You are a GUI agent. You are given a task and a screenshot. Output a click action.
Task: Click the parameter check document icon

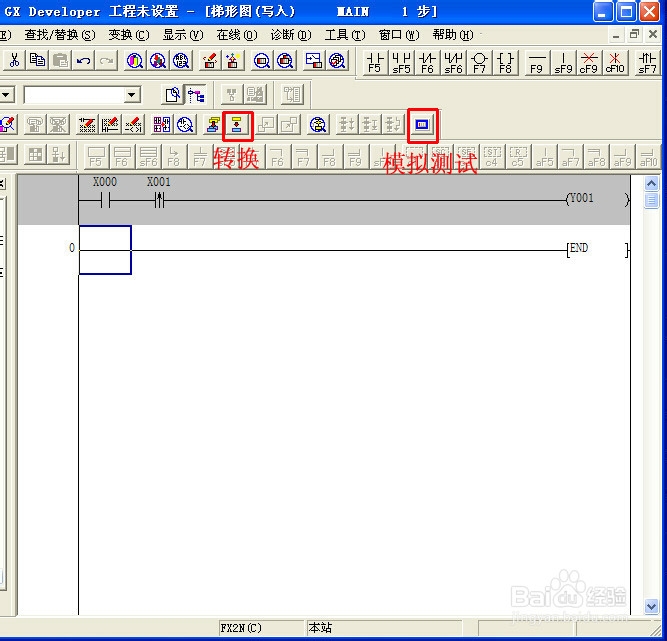click(x=172, y=94)
